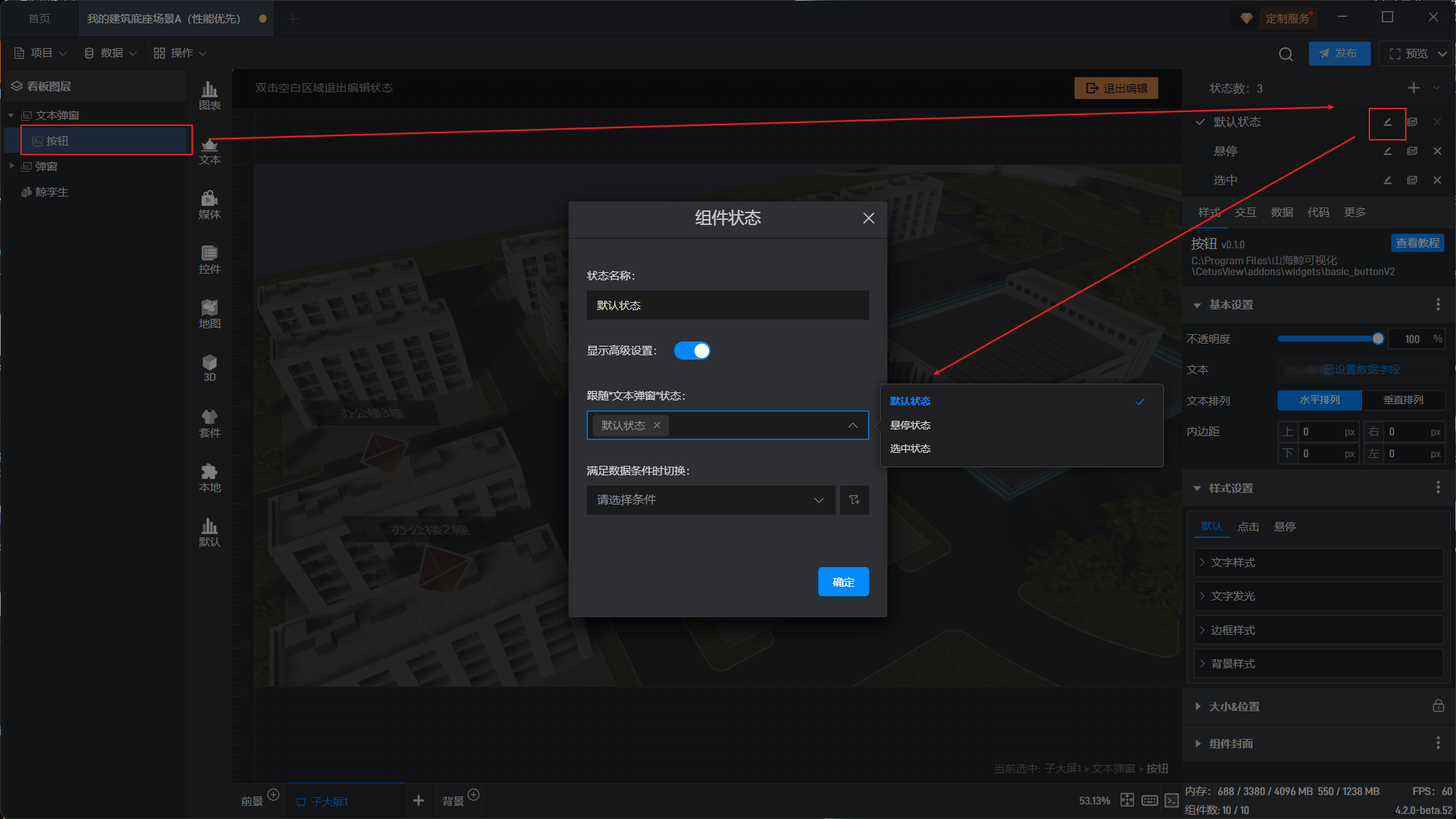Click edit icon for 悬停 state
1456x819 pixels.
tap(1388, 151)
